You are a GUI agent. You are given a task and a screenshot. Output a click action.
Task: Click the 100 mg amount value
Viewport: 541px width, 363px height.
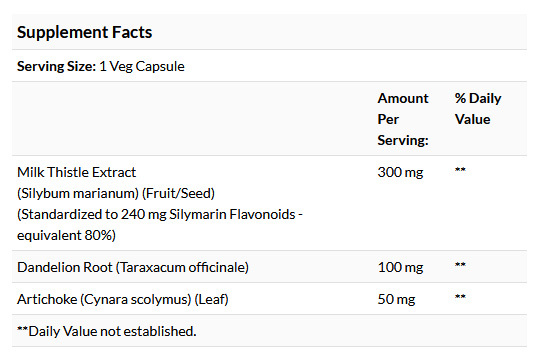click(400, 267)
